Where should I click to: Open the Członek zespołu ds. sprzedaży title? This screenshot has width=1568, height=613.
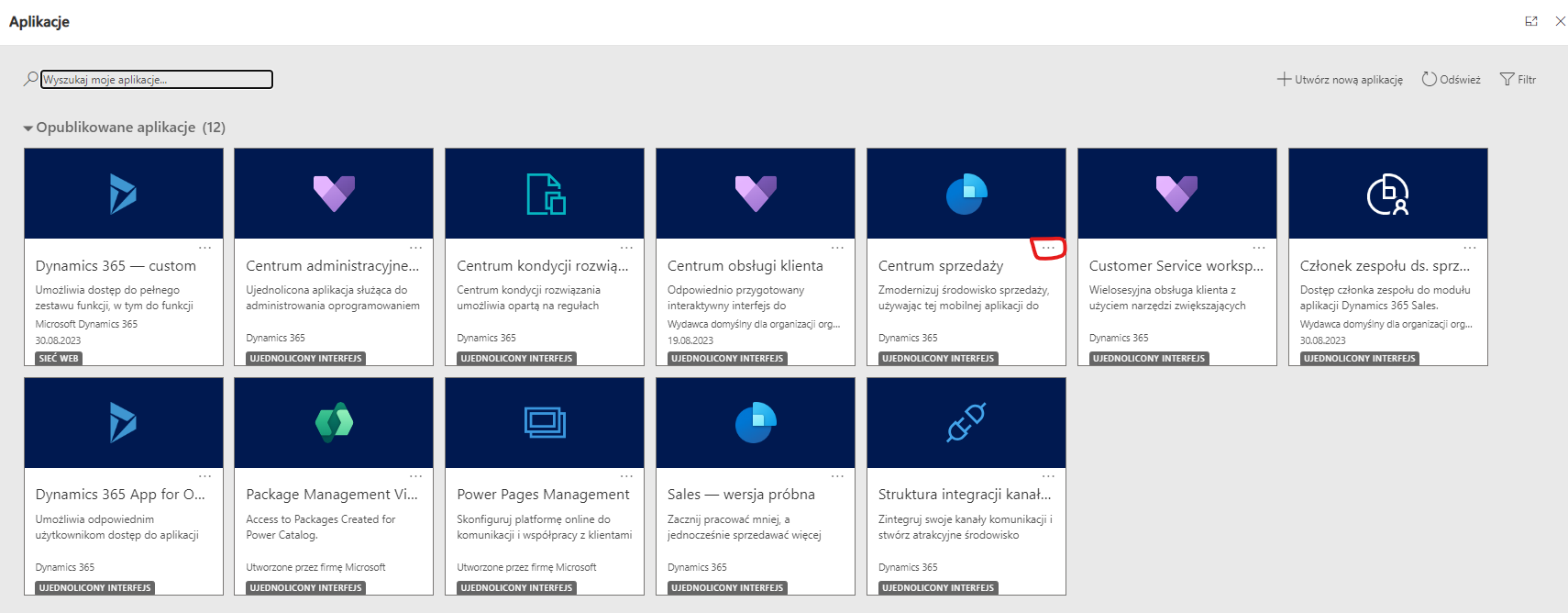[1385, 266]
